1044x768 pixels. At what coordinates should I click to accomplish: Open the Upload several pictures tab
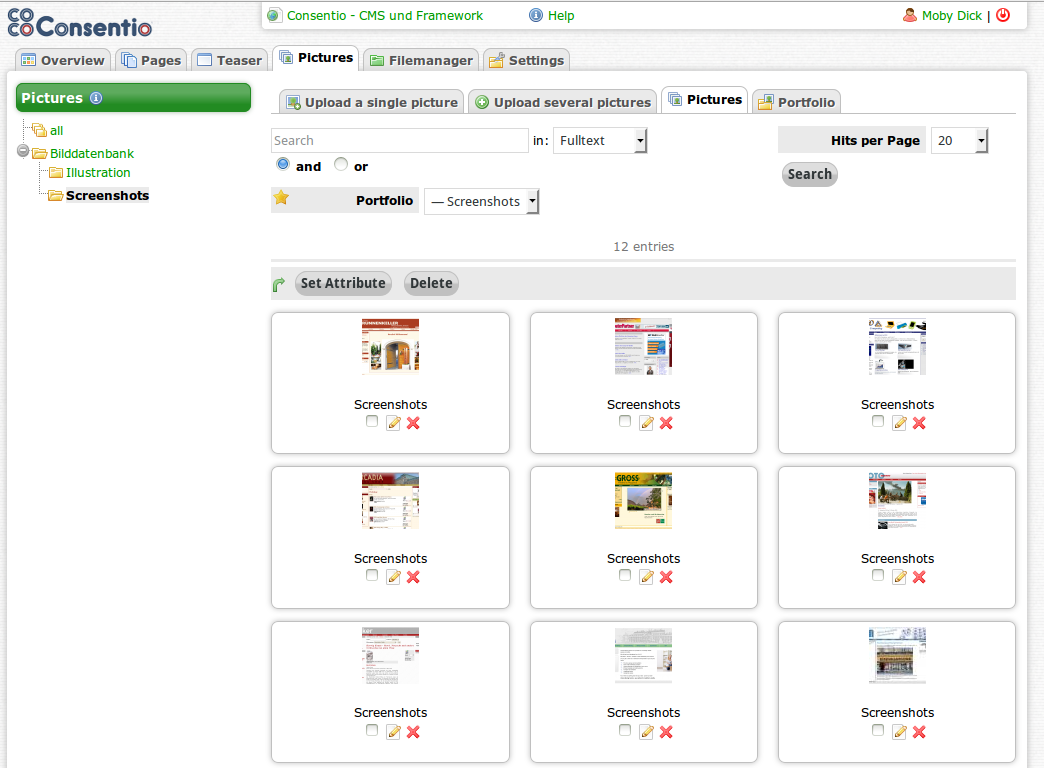pyautogui.click(x=562, y=101)
